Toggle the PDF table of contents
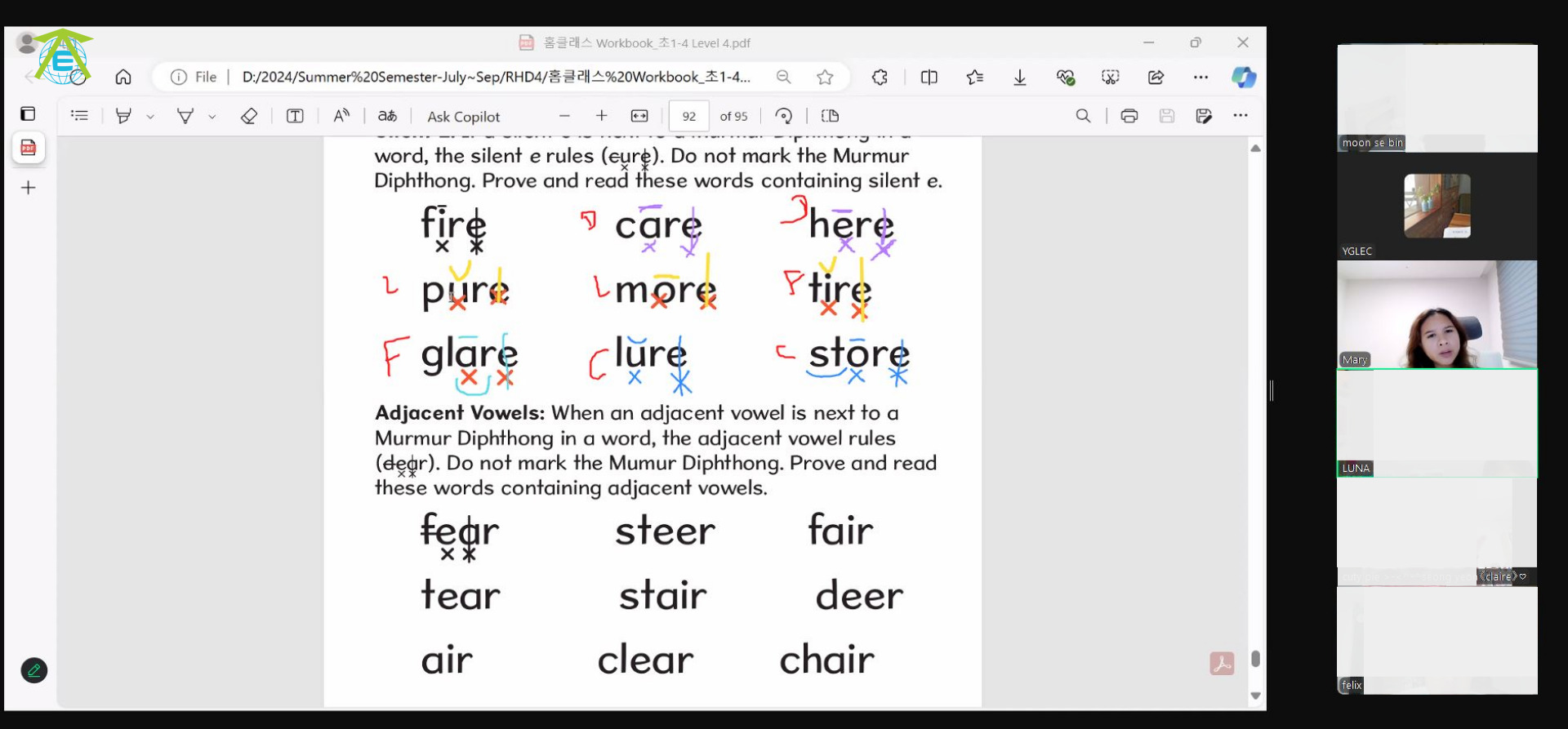The width and height of the screenshot is (1568, 729). (79, 116)
